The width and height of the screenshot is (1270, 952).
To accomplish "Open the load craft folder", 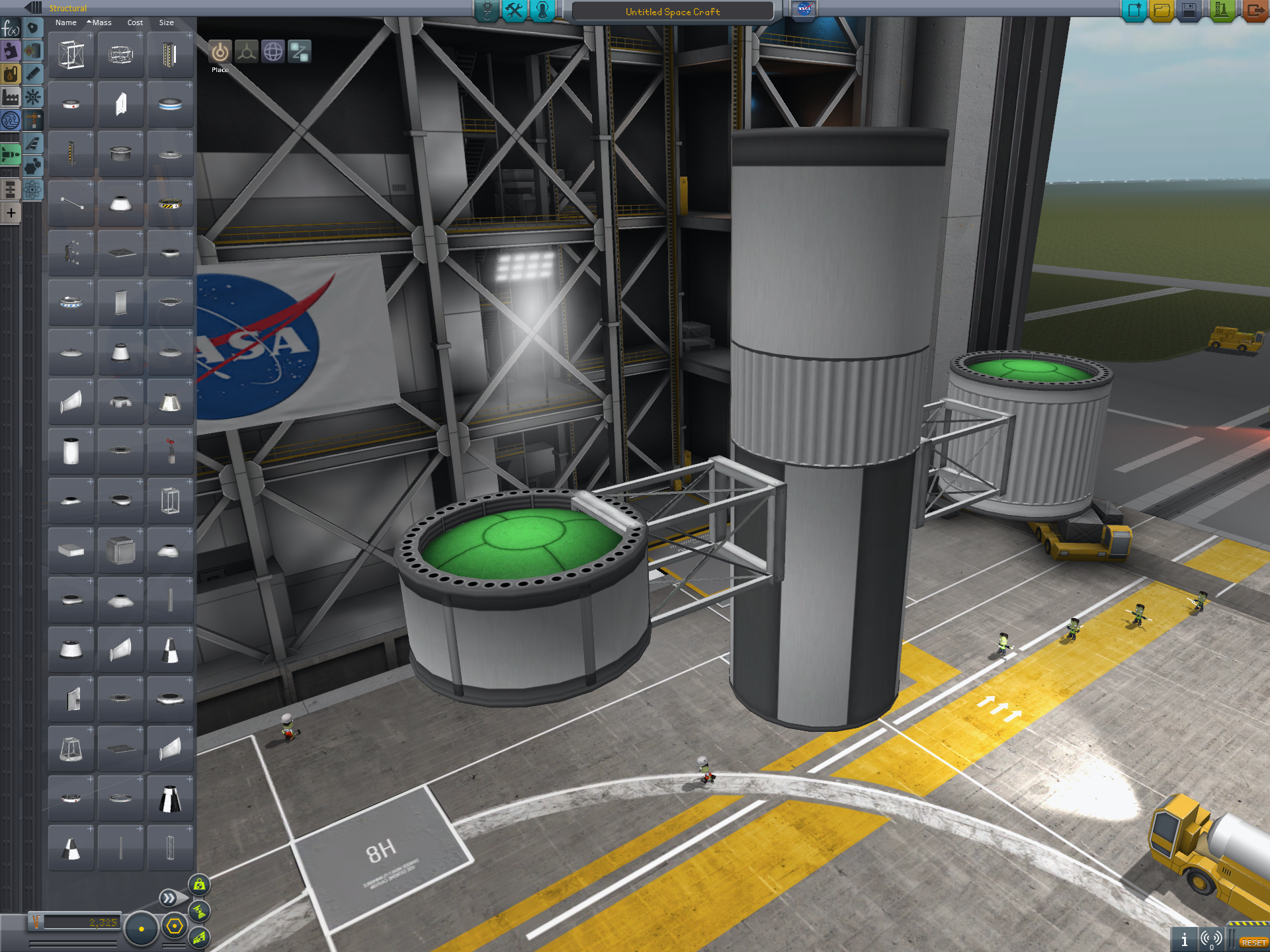I will coord(1162,11).
